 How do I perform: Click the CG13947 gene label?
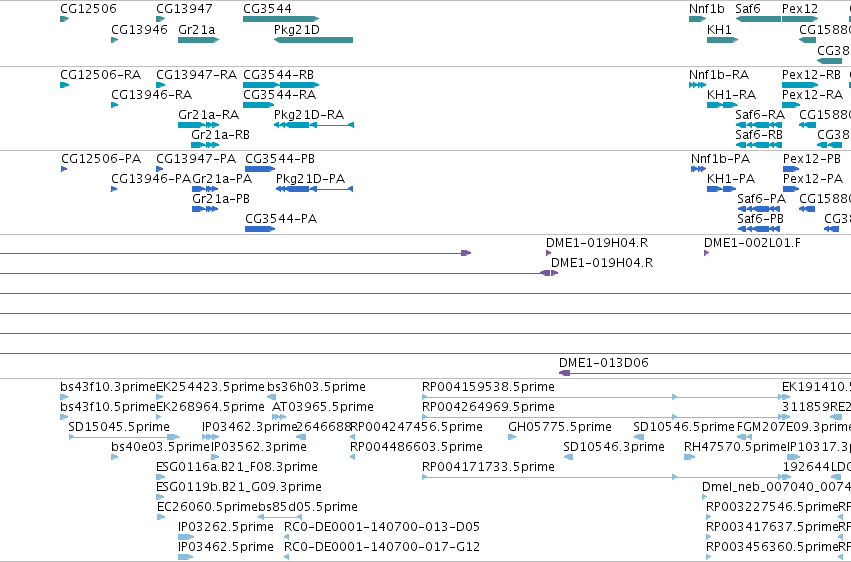[184, 9]
